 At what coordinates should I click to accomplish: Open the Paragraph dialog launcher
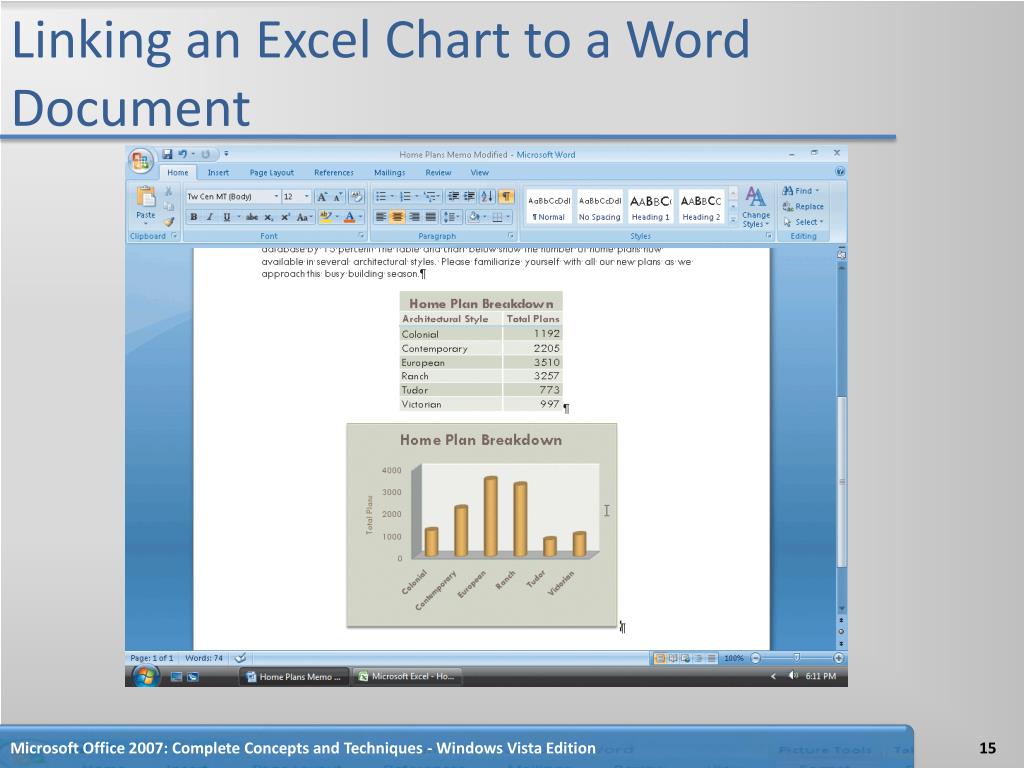point(511,236)
